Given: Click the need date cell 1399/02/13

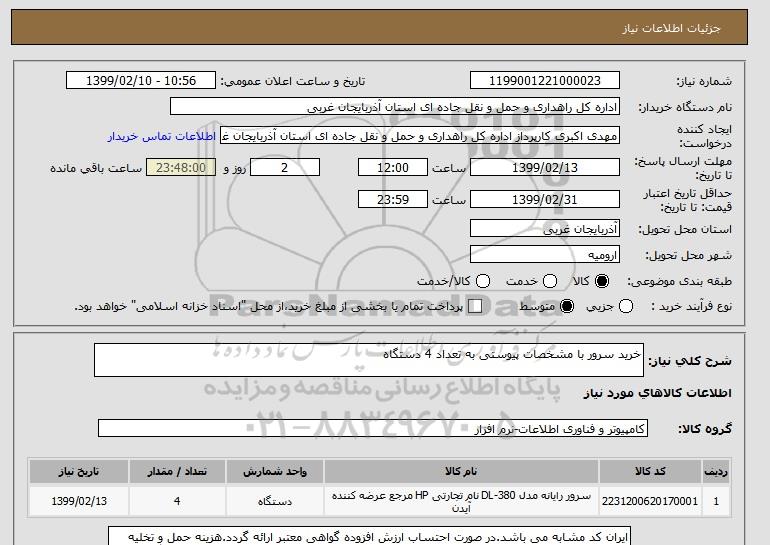Looking at the screenshot, I should pos(79,501).
